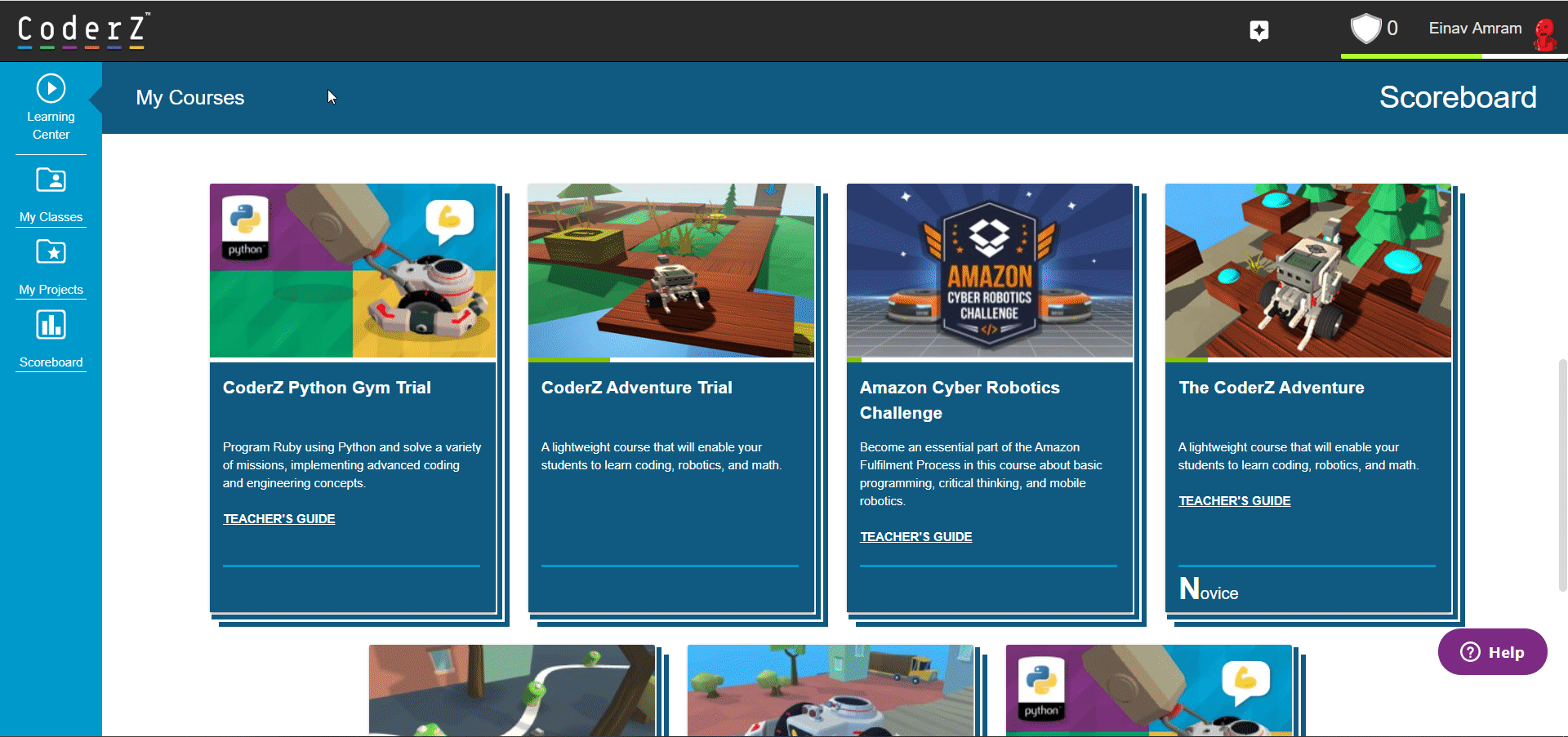1568x737 pixels.
Task: Open the My Courses tab heading
Action: coord(189,98)
